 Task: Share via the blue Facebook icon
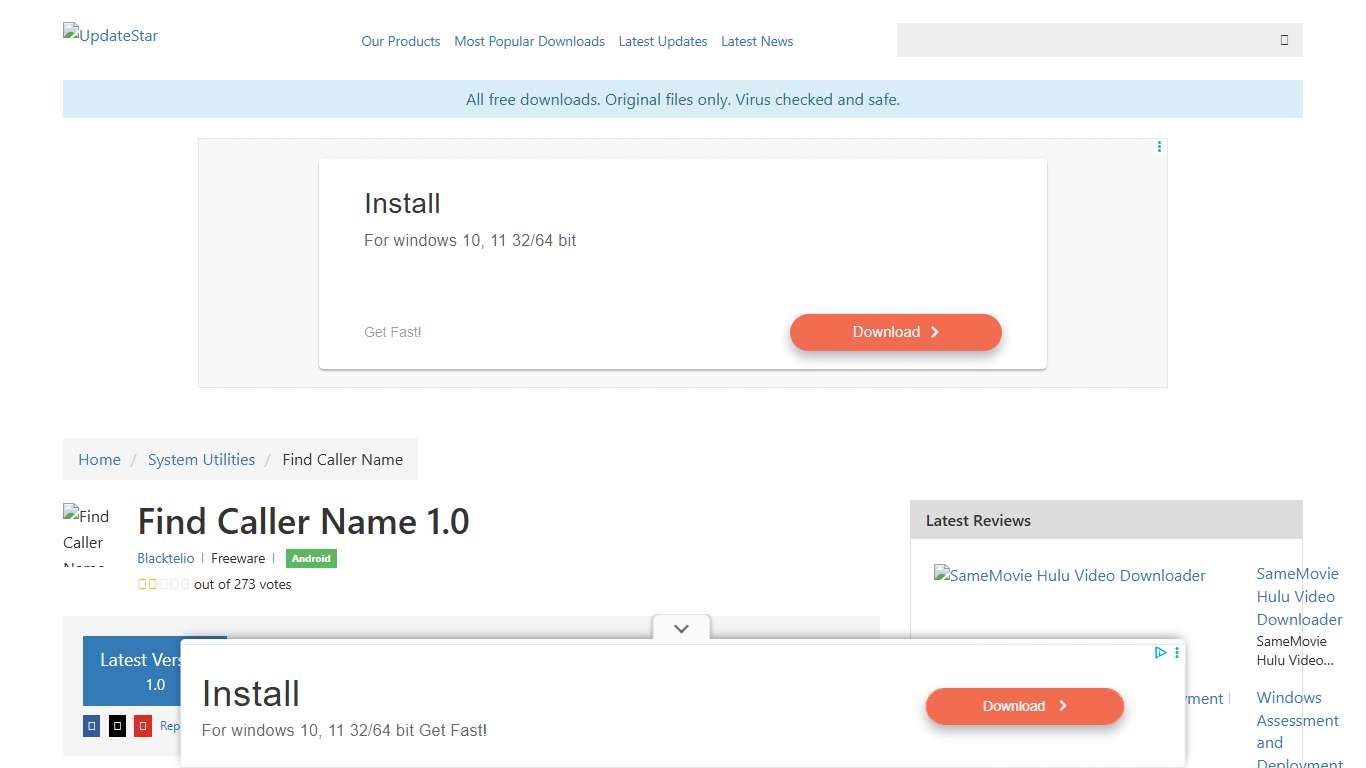coord(92,726)
